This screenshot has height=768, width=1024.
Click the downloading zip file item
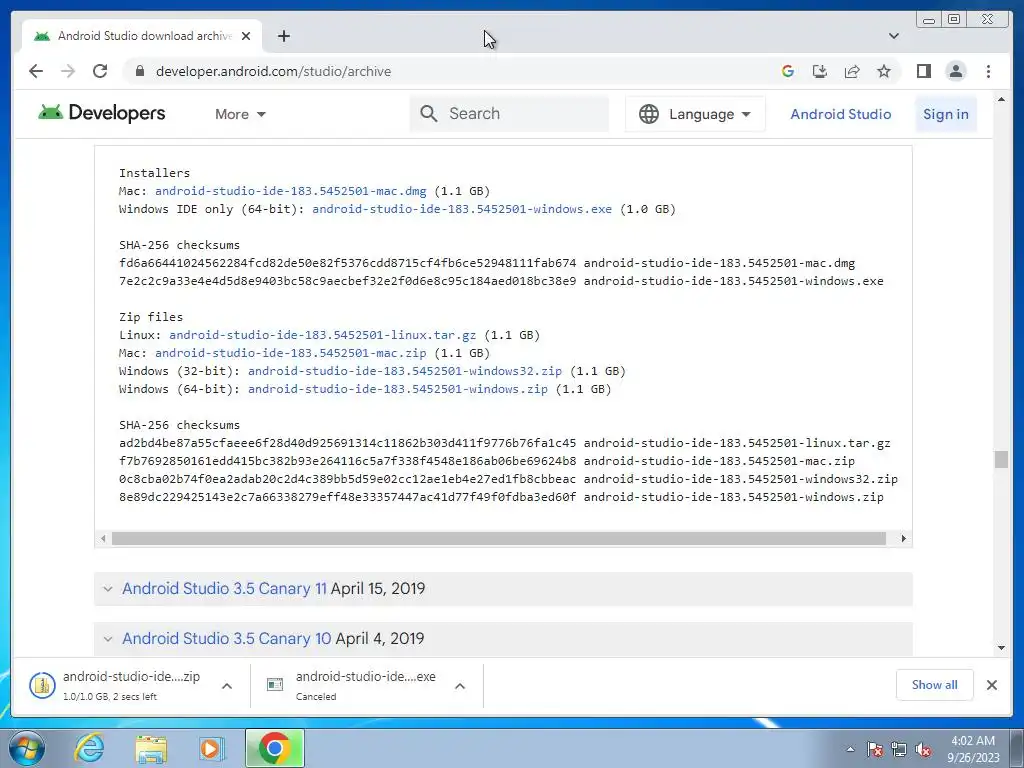[114, 686]
